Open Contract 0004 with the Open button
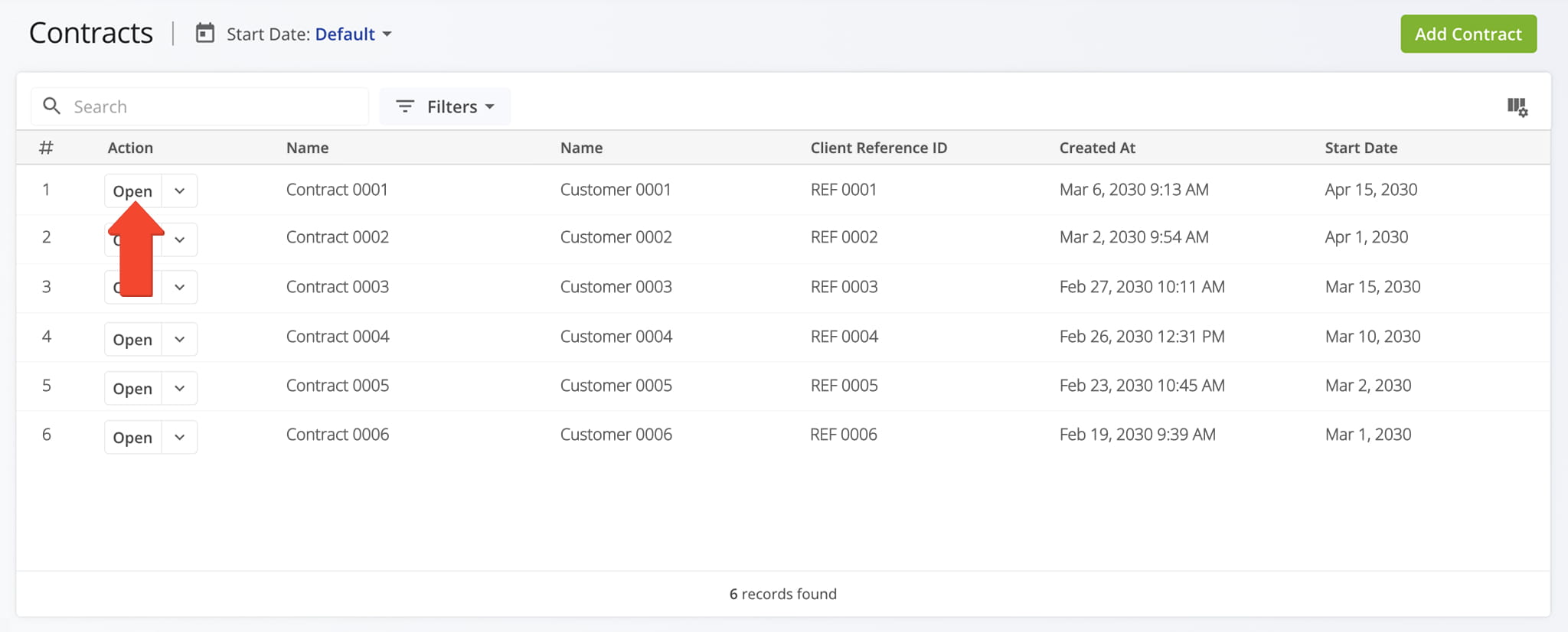Image resolution: width=1568 pixels, height=632 pixels. [x=132, y=339]
